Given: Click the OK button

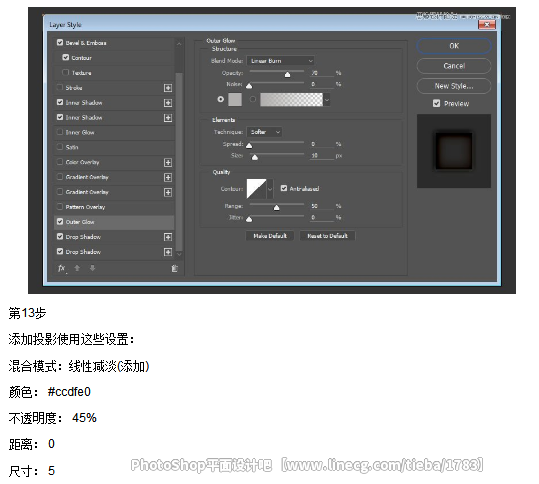Looking at the screenshot, I should tap(454, 46).
